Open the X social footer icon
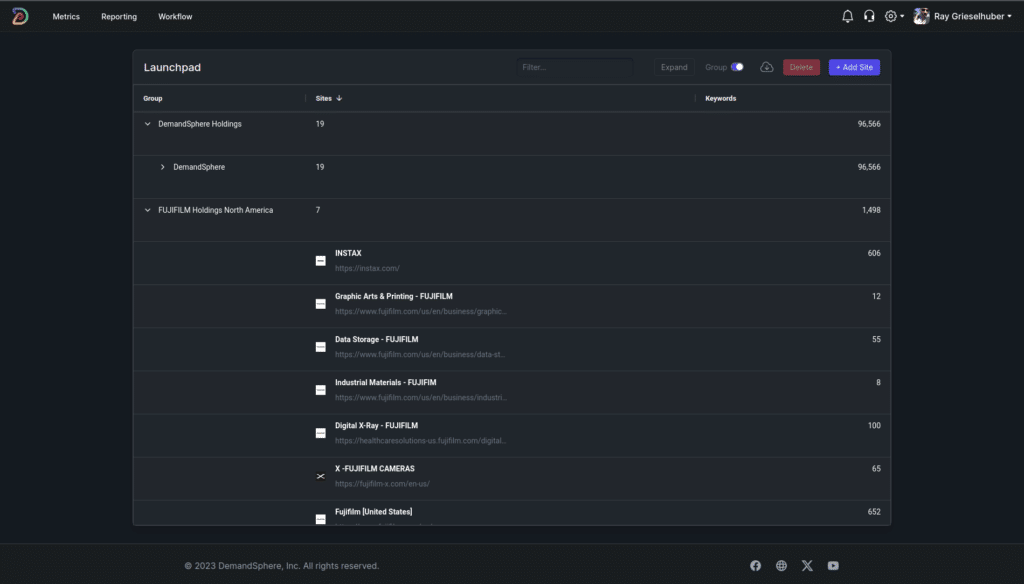The image size is (1024, 584). point(807,566)
